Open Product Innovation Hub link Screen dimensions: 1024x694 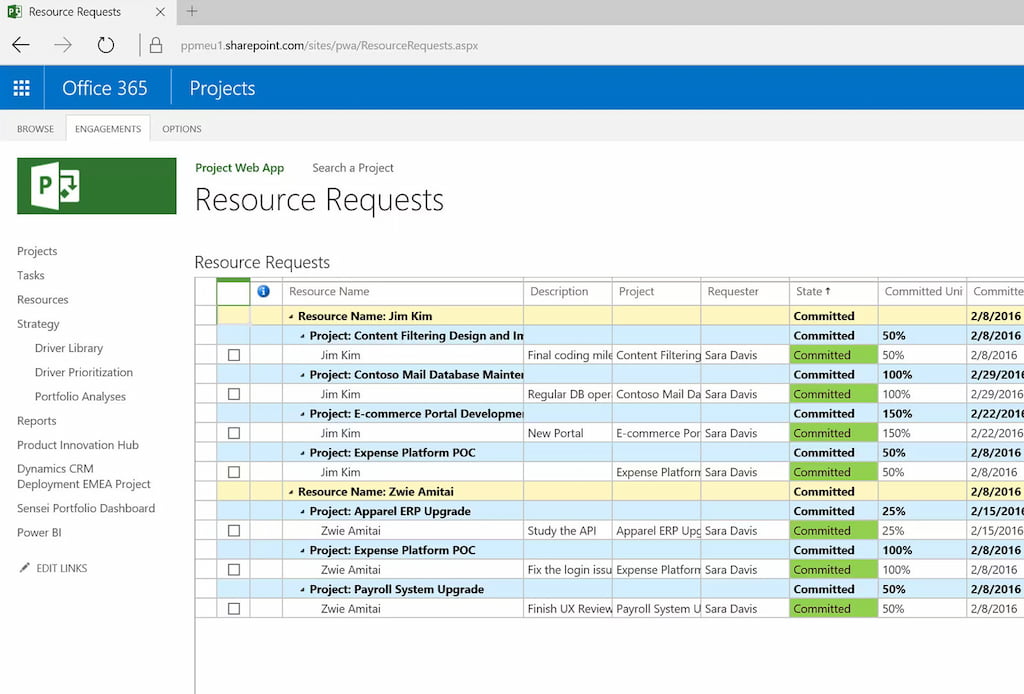pyautogui.click(x=78, y=445)
